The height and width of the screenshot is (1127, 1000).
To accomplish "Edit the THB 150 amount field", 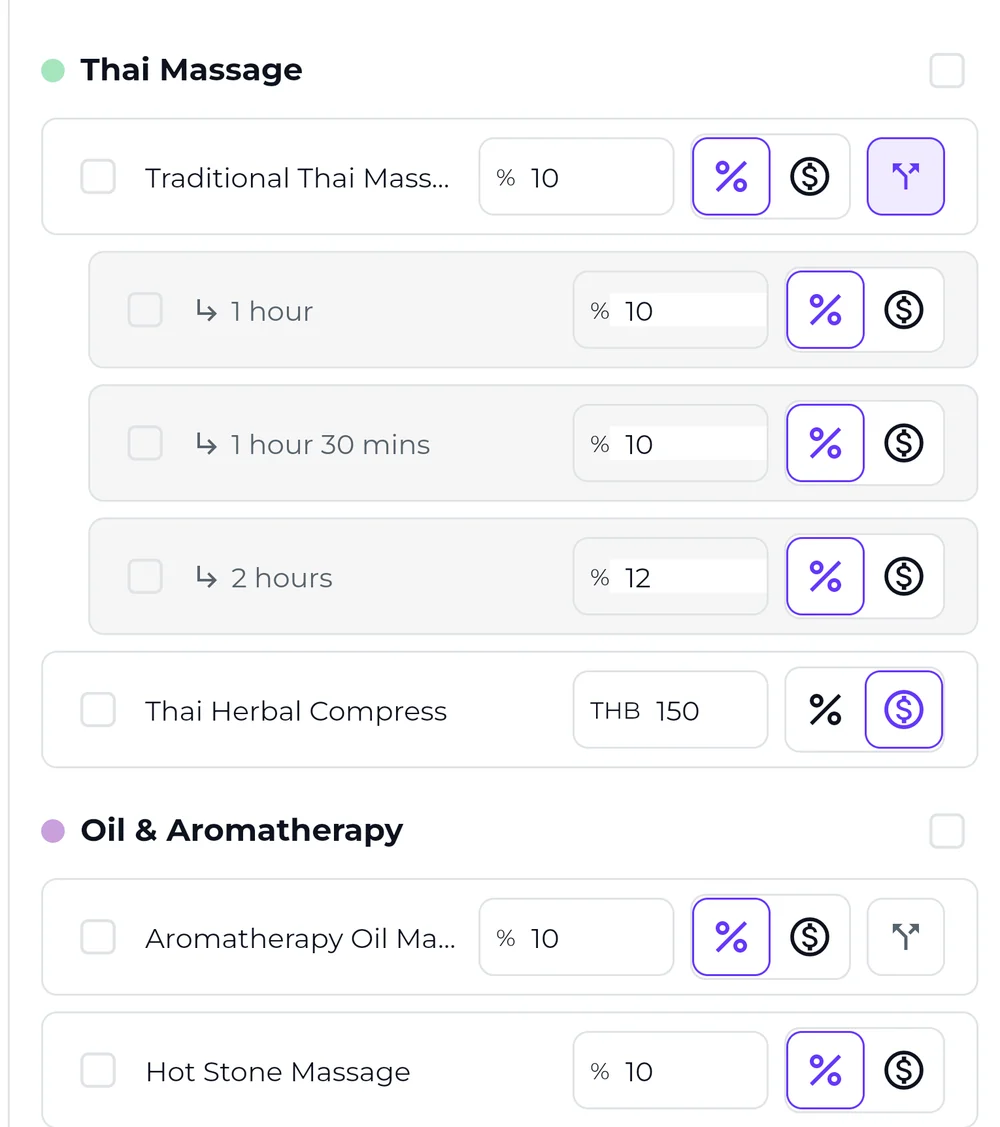I will tap(670, 709).
